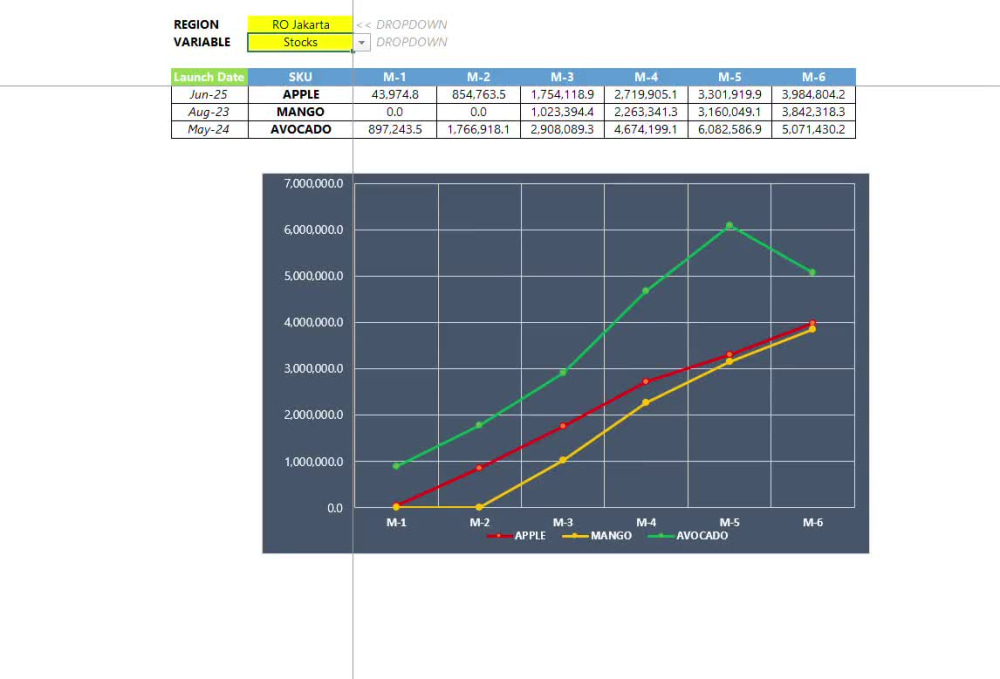This screenshot has width=1000, height=679.
Task: Select the M-3 column header
Action: tap(562, 77)
